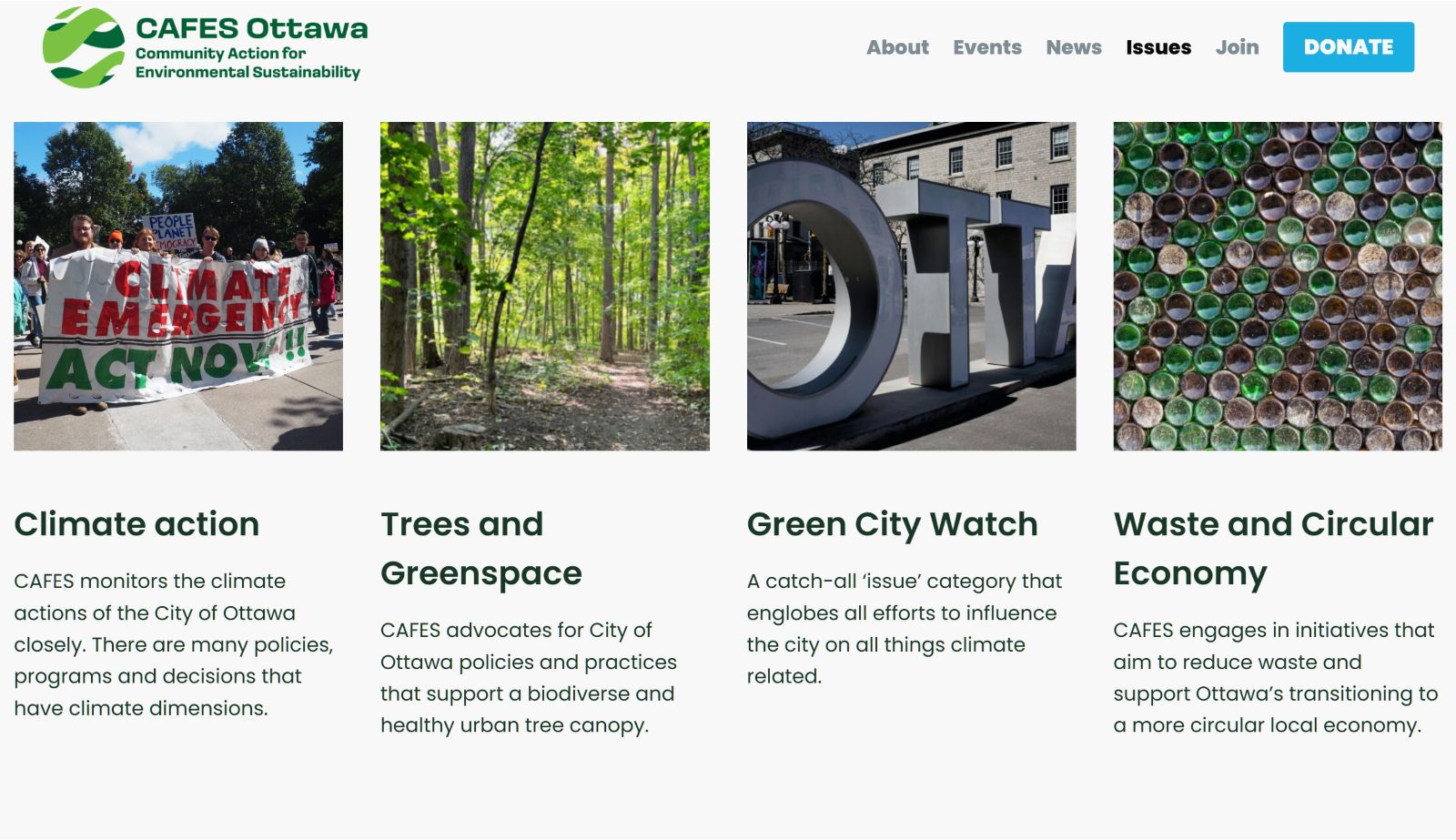Go to the Events page
The width and height of the screenshot is (1456, 840).
pyautogui.click(x=987, y=47)
